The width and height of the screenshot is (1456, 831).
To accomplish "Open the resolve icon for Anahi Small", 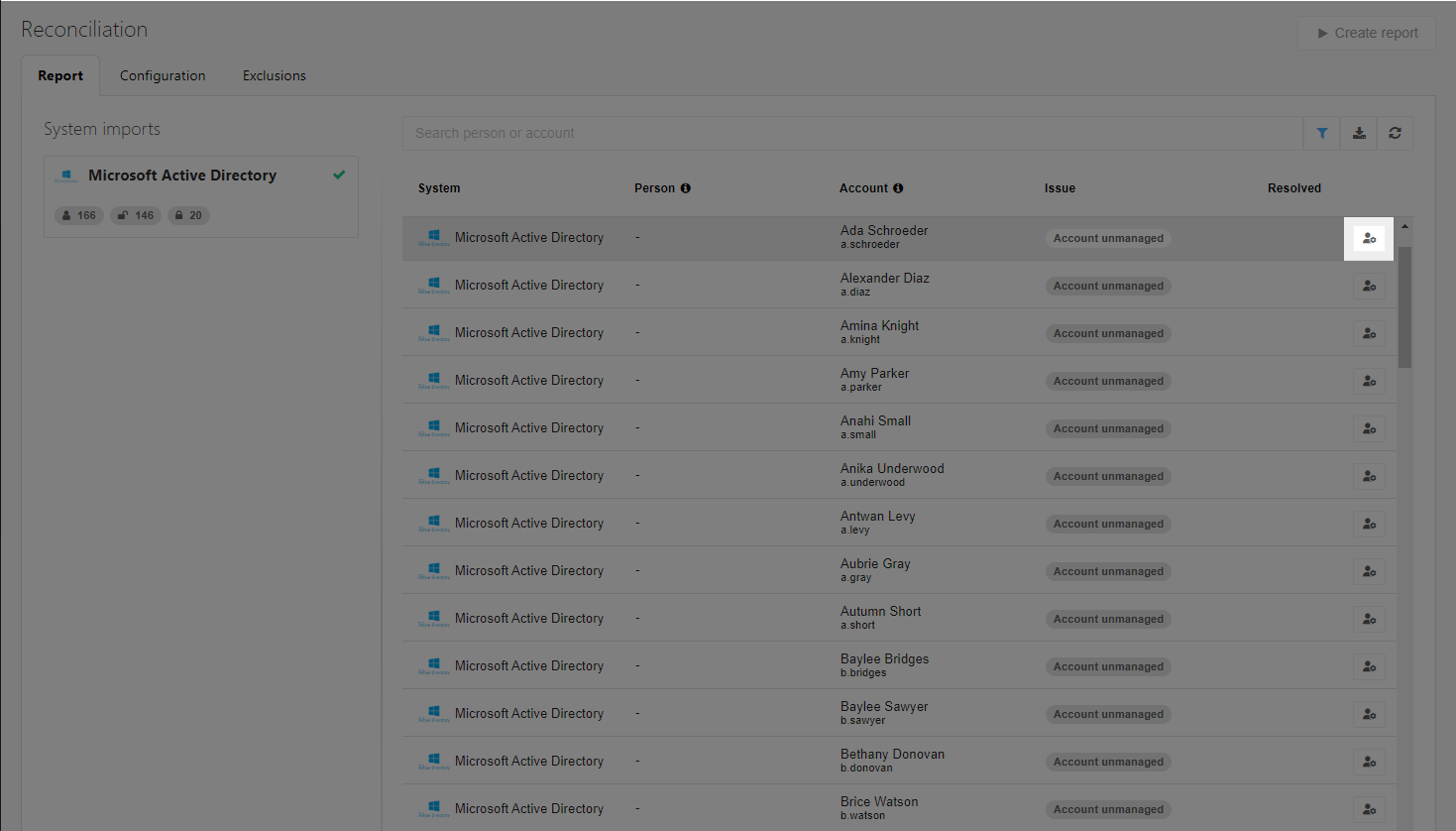I will [1369, 428].
